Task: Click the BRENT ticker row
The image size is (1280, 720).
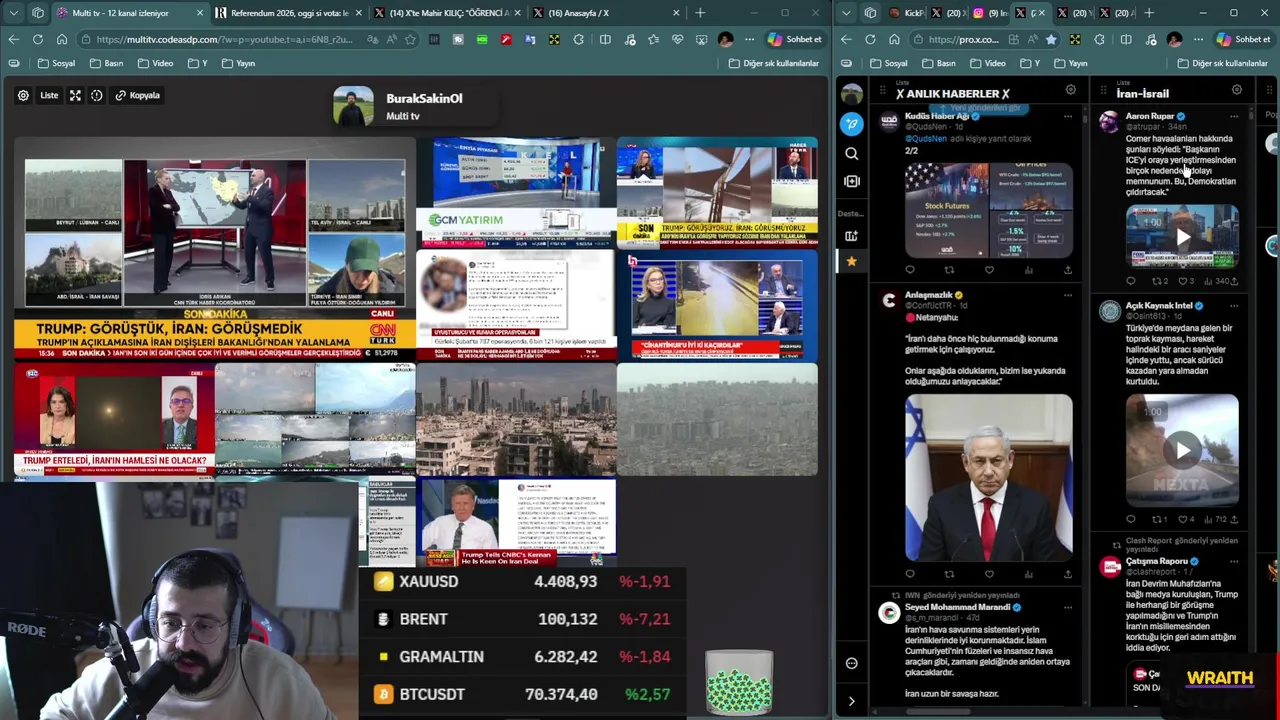Action: (x=522, y=619)
